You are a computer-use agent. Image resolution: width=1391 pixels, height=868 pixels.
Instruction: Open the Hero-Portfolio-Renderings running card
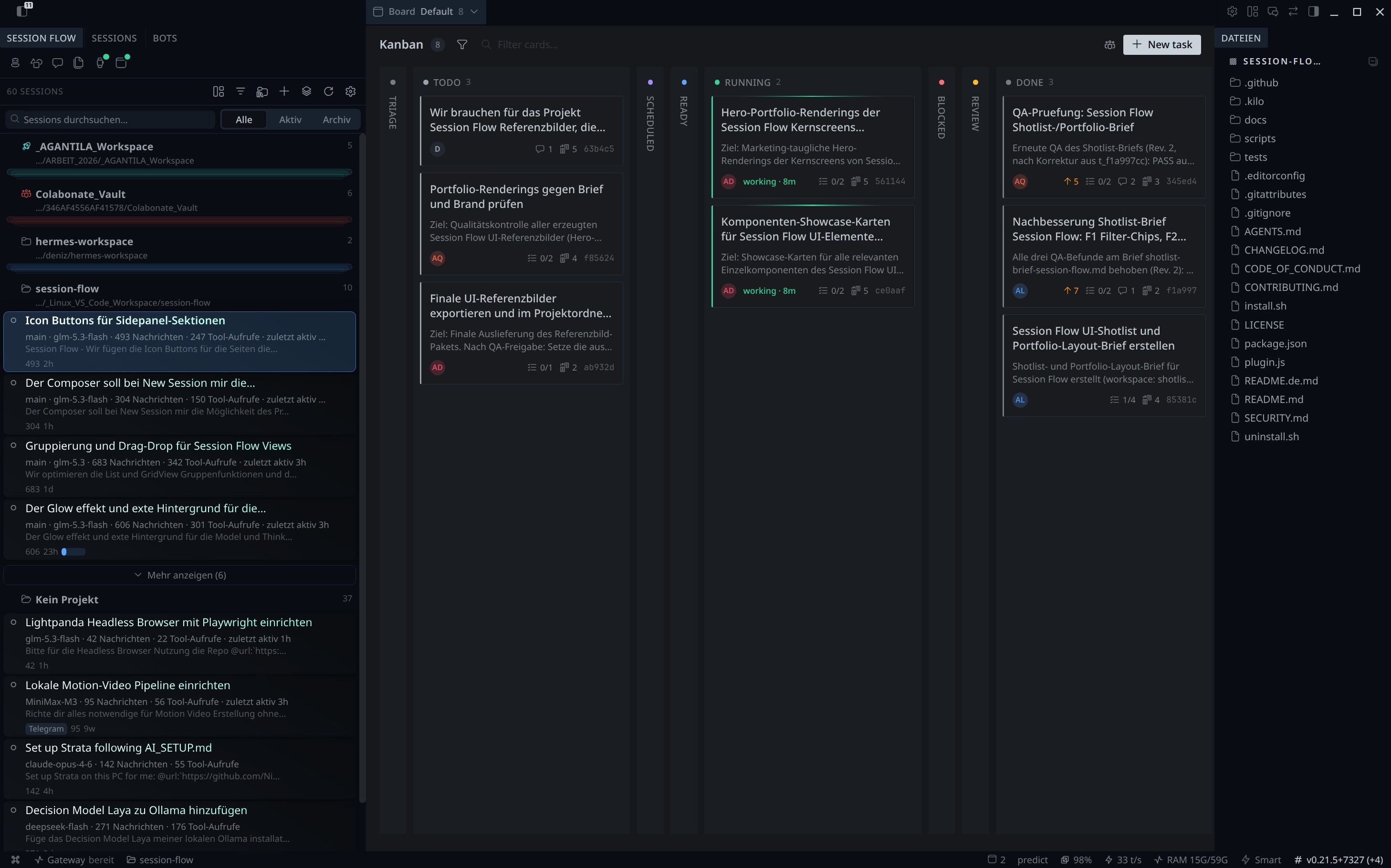pos(813,147)
